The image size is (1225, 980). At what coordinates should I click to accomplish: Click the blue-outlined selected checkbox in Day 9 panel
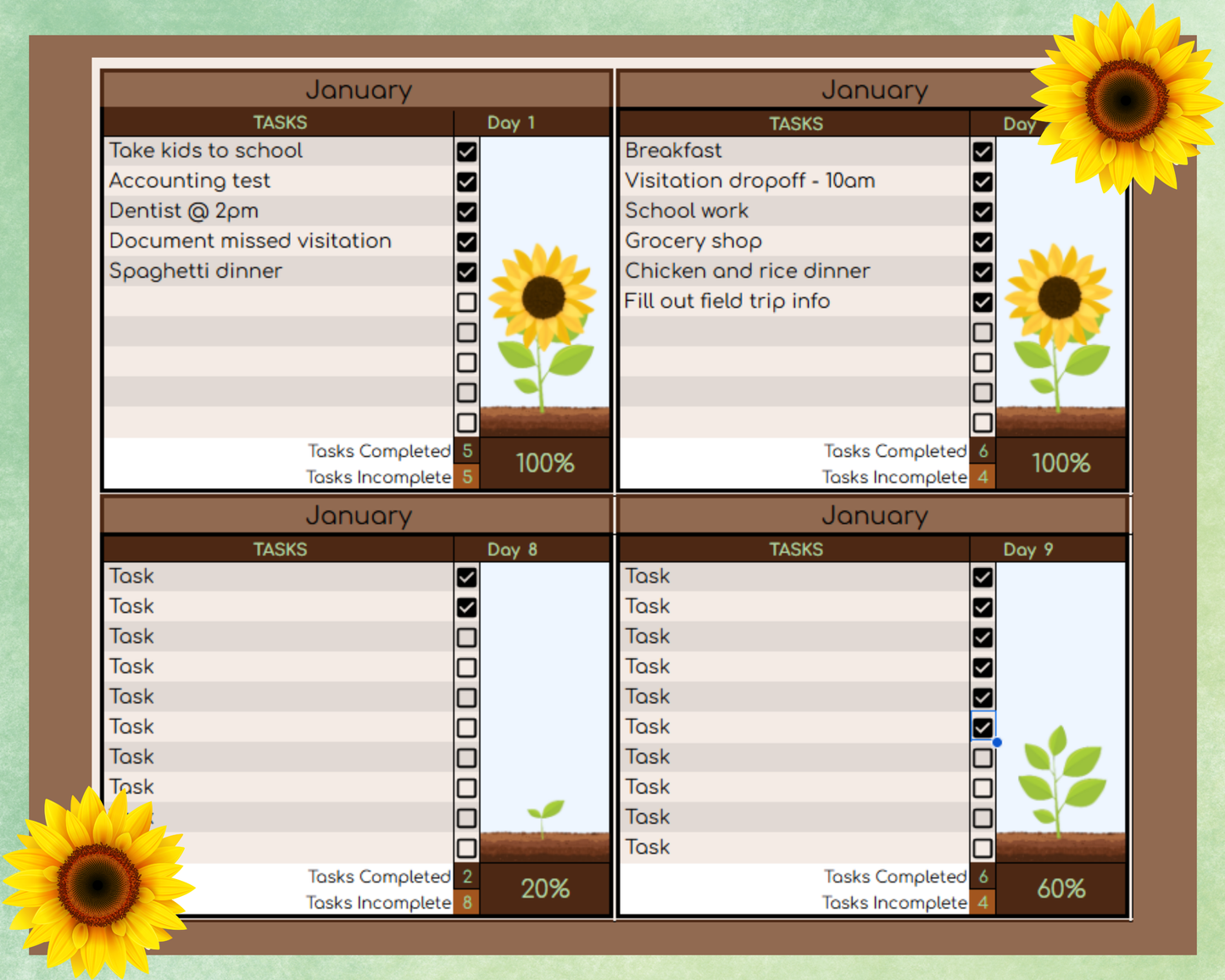[983, 727]
